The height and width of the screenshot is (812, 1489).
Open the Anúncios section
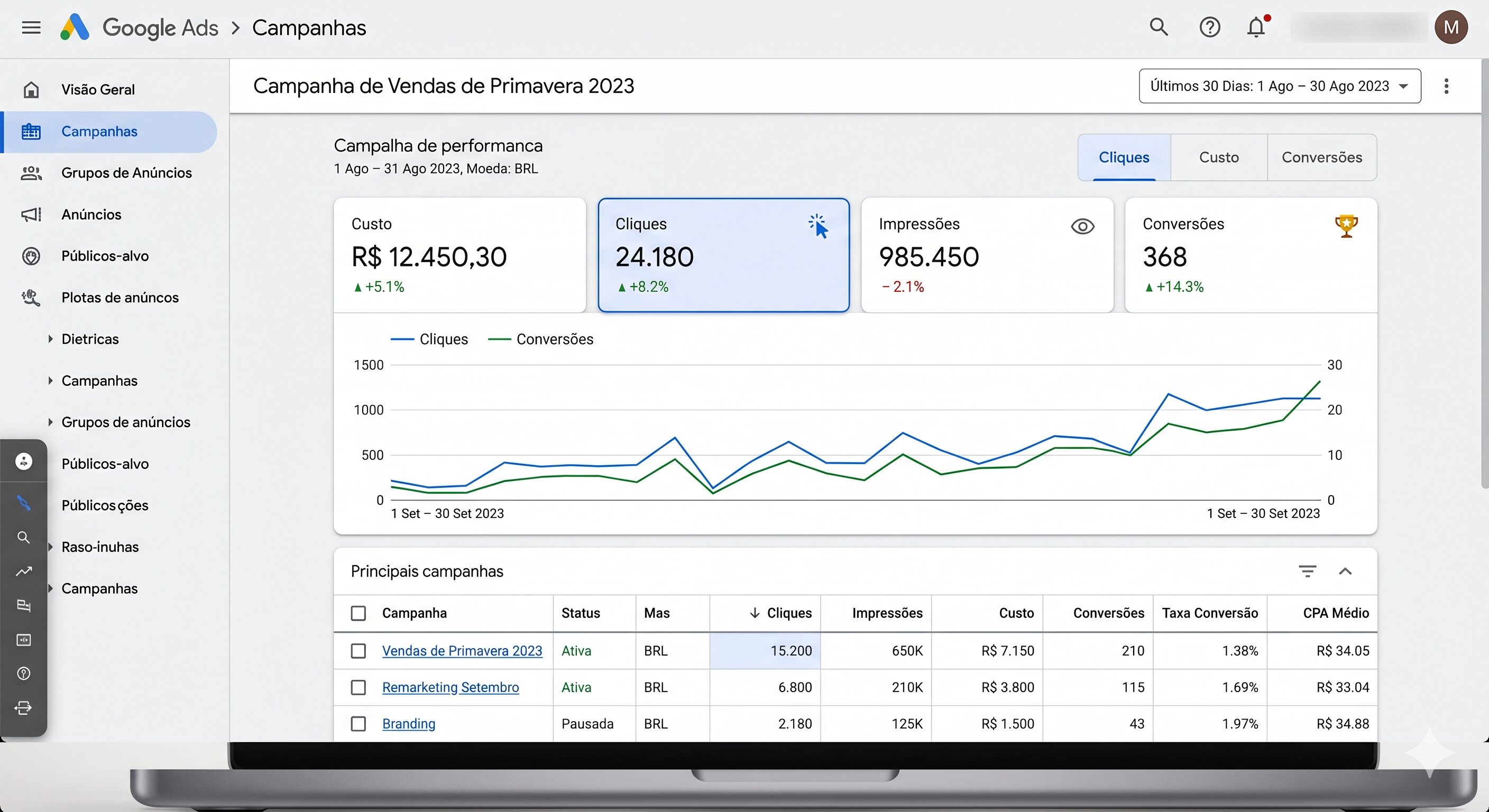click(91, 215)
